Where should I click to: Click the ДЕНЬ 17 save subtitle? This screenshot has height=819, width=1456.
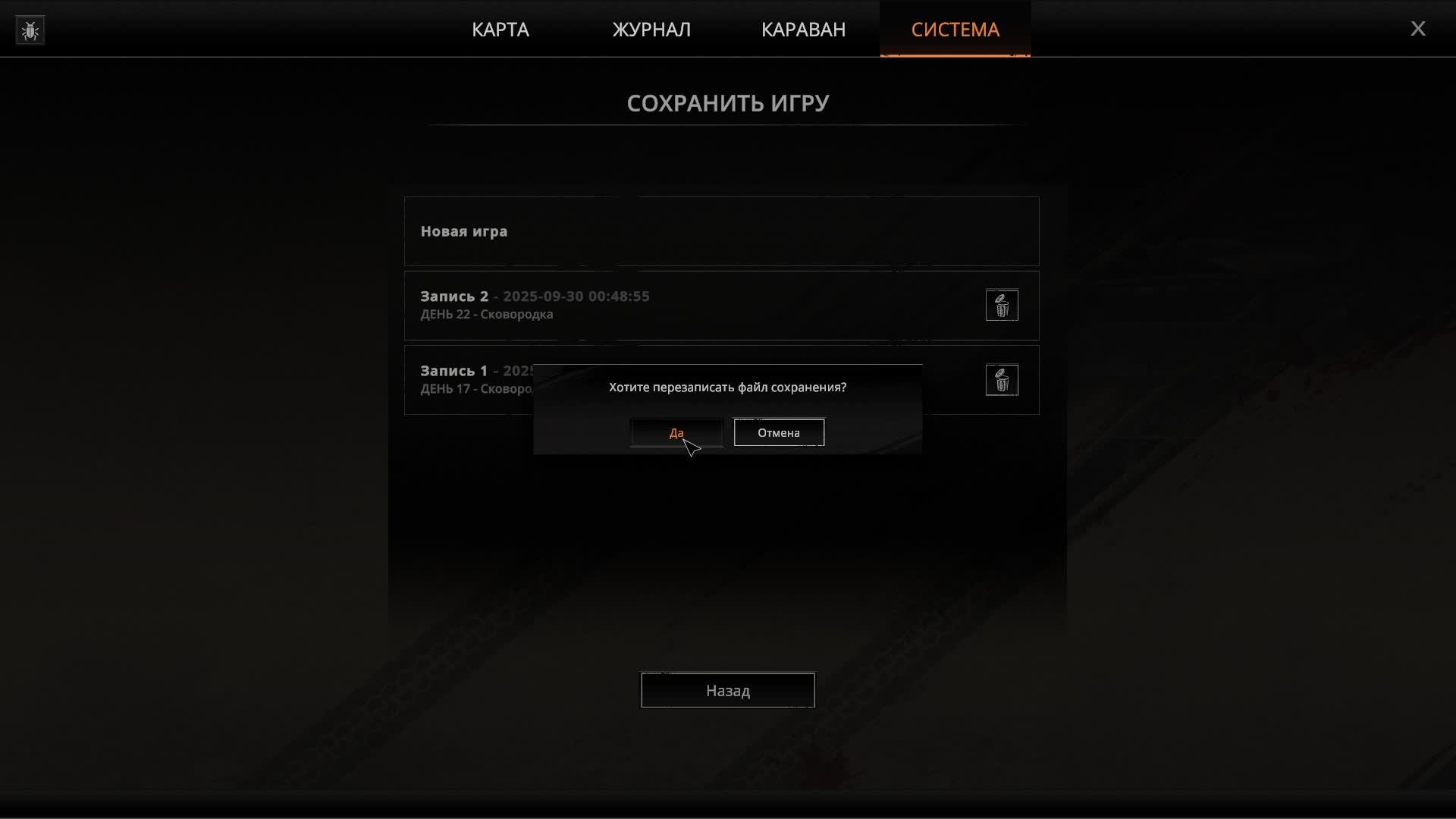(476, 389)
